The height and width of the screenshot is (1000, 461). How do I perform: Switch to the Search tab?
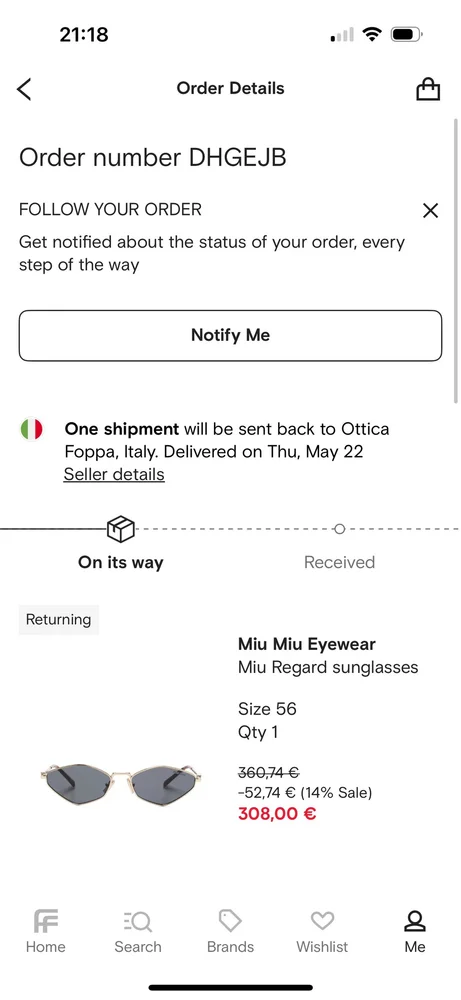(138, 932)
